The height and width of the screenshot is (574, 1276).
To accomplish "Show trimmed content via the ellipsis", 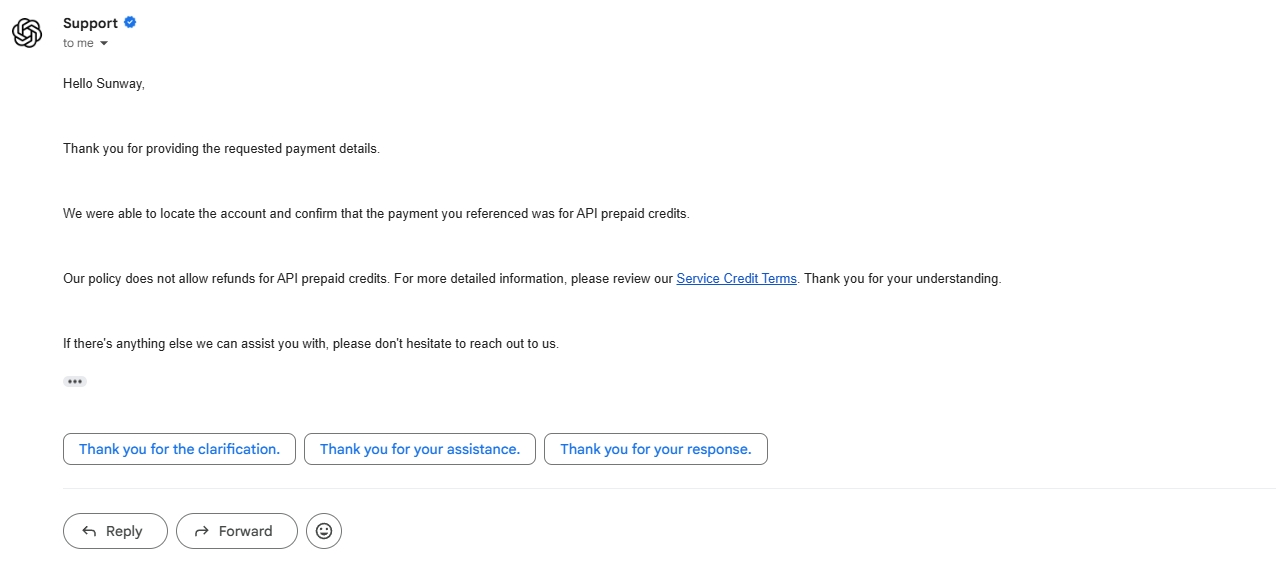I will pyautogui.click(x=75, y=381).
